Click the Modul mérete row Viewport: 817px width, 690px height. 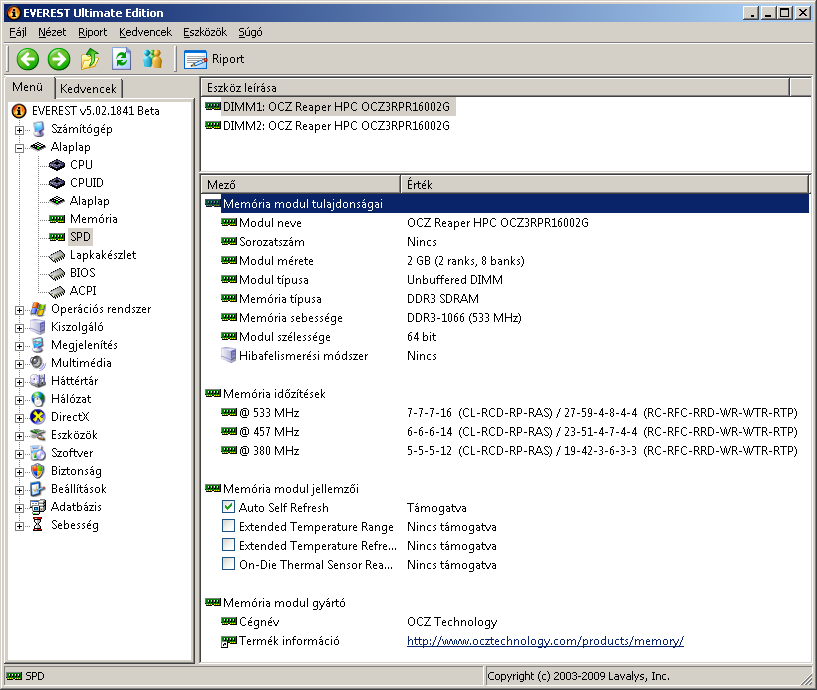507,261
